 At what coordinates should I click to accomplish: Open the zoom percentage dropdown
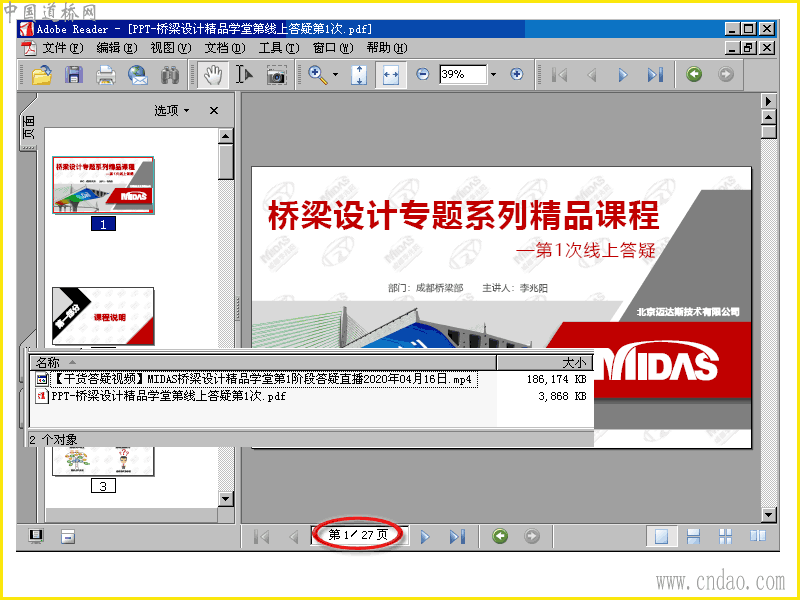[493, 74]
